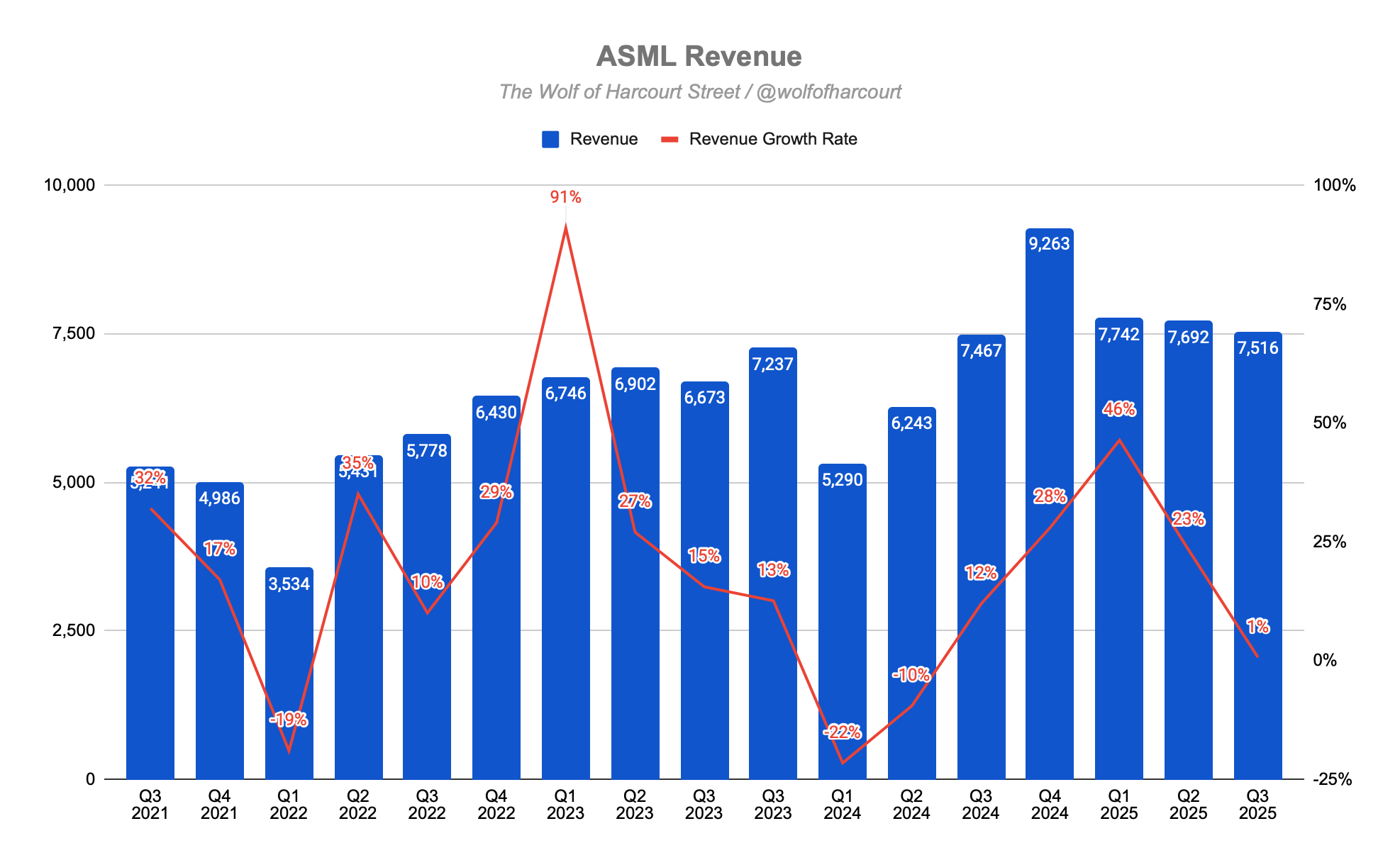1400x865 pixels.
Task: Click the red Revenue Growth Rate legend marker
Action: click(x=670, y=139)
